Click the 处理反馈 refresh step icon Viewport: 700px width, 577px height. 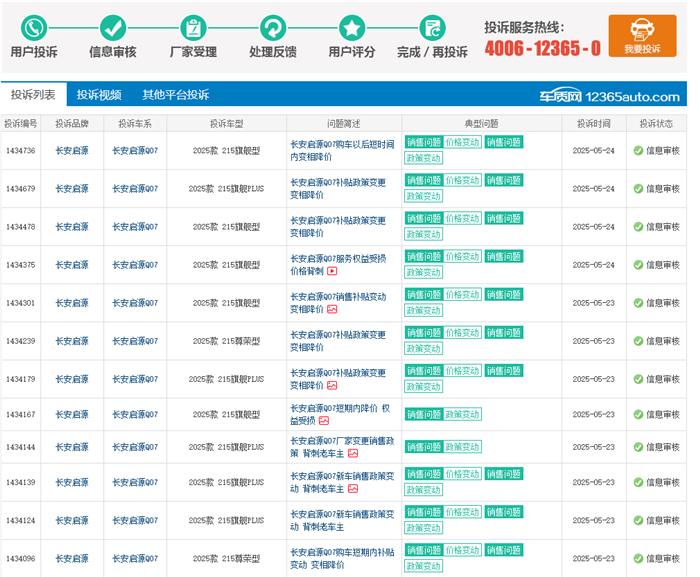coord(273,28)
